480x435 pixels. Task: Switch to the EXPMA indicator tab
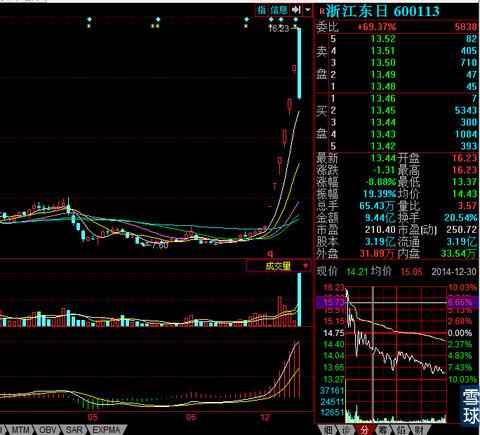106,430
